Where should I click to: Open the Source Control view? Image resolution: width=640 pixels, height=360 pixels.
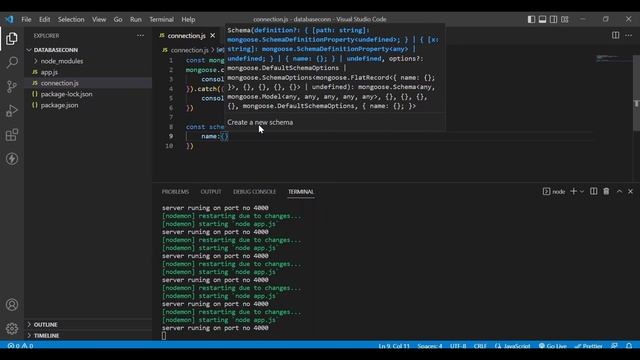tap(12, 87)
